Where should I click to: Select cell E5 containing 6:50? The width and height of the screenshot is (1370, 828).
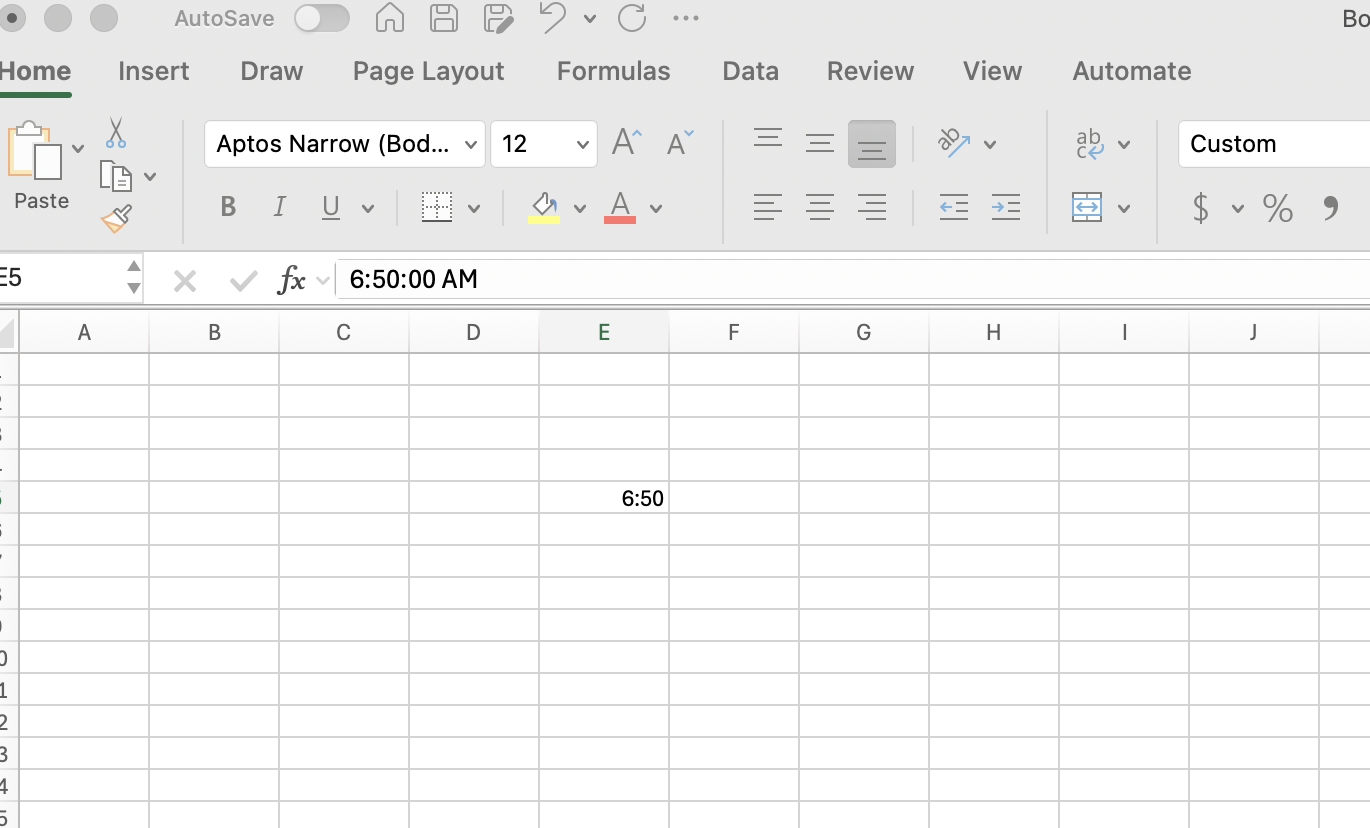point(604,498)
